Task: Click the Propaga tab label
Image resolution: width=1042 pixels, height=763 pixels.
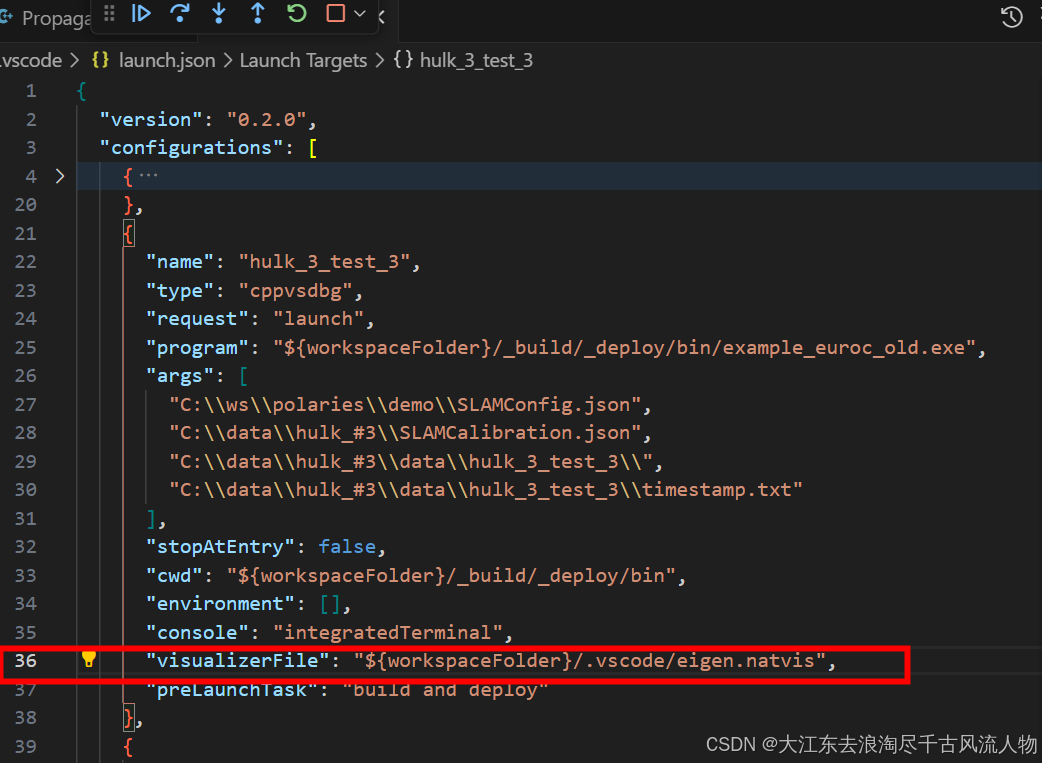Action: point(56,19)
